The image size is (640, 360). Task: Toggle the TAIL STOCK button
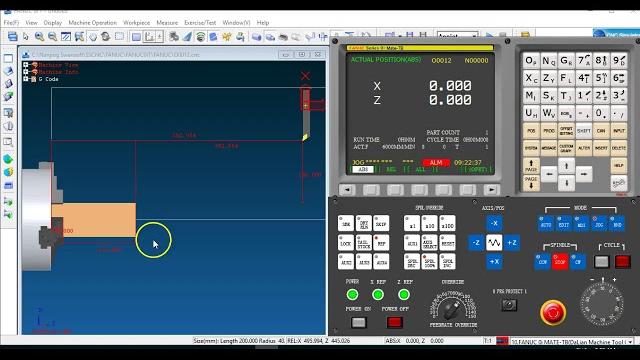tap(363, 243)
